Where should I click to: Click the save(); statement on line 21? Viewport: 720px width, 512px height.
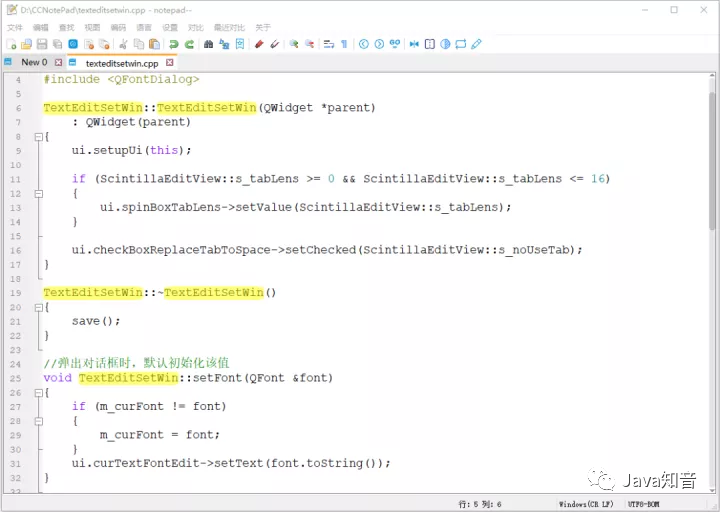[96, 321]
